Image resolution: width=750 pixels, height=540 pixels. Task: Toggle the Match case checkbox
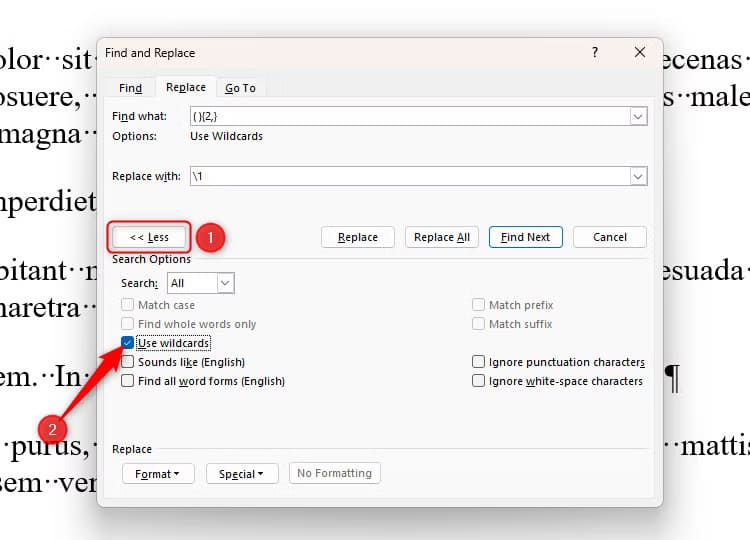click(x=127, y=305)
